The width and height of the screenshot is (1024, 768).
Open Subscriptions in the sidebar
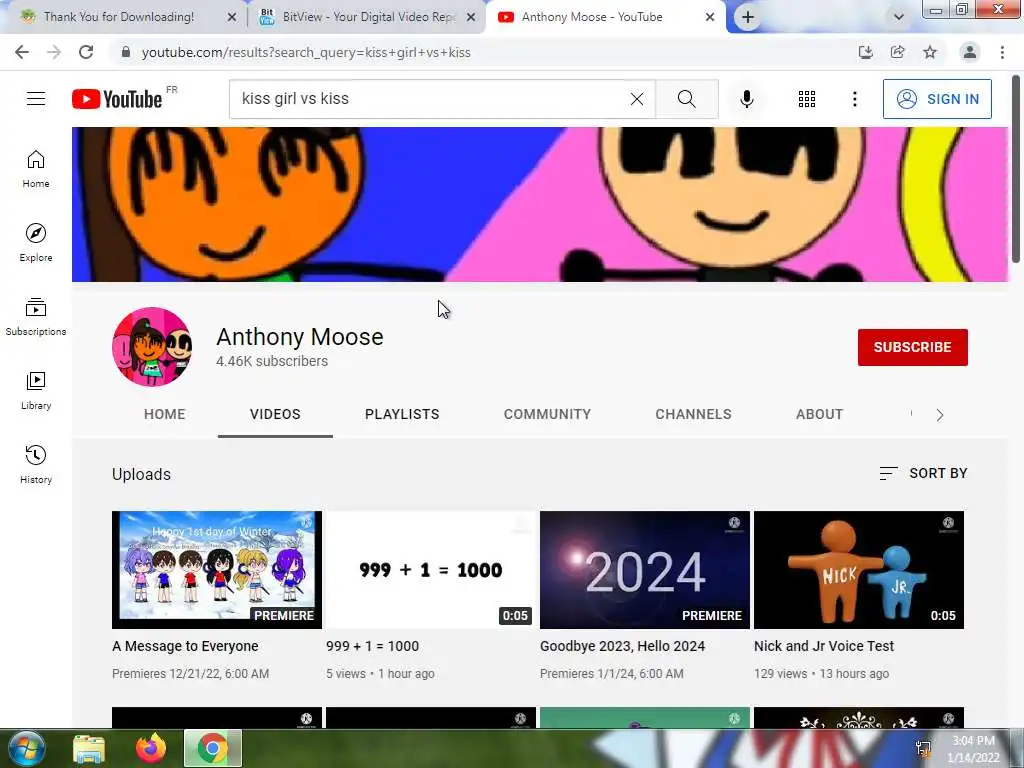pos(36,317)
